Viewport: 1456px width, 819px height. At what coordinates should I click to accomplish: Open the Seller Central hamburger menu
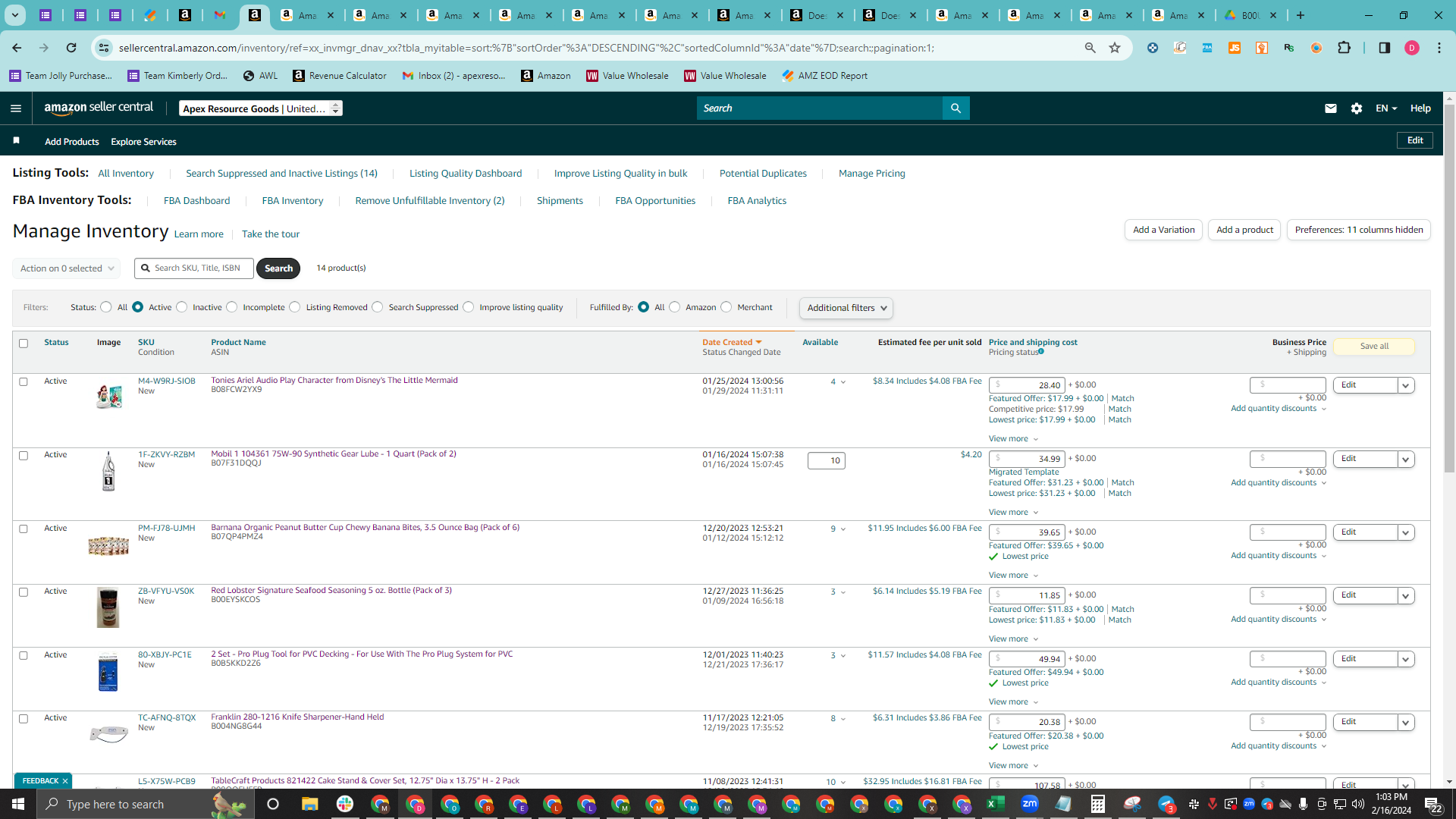pos(16,108)
